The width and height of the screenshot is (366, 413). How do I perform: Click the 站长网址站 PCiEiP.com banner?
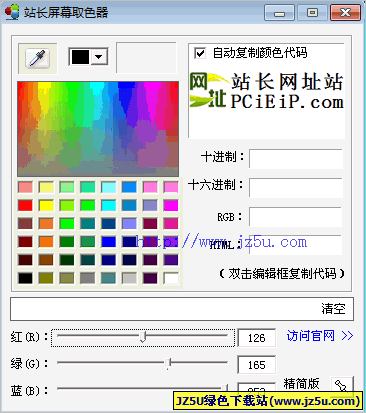pos(266,91)
